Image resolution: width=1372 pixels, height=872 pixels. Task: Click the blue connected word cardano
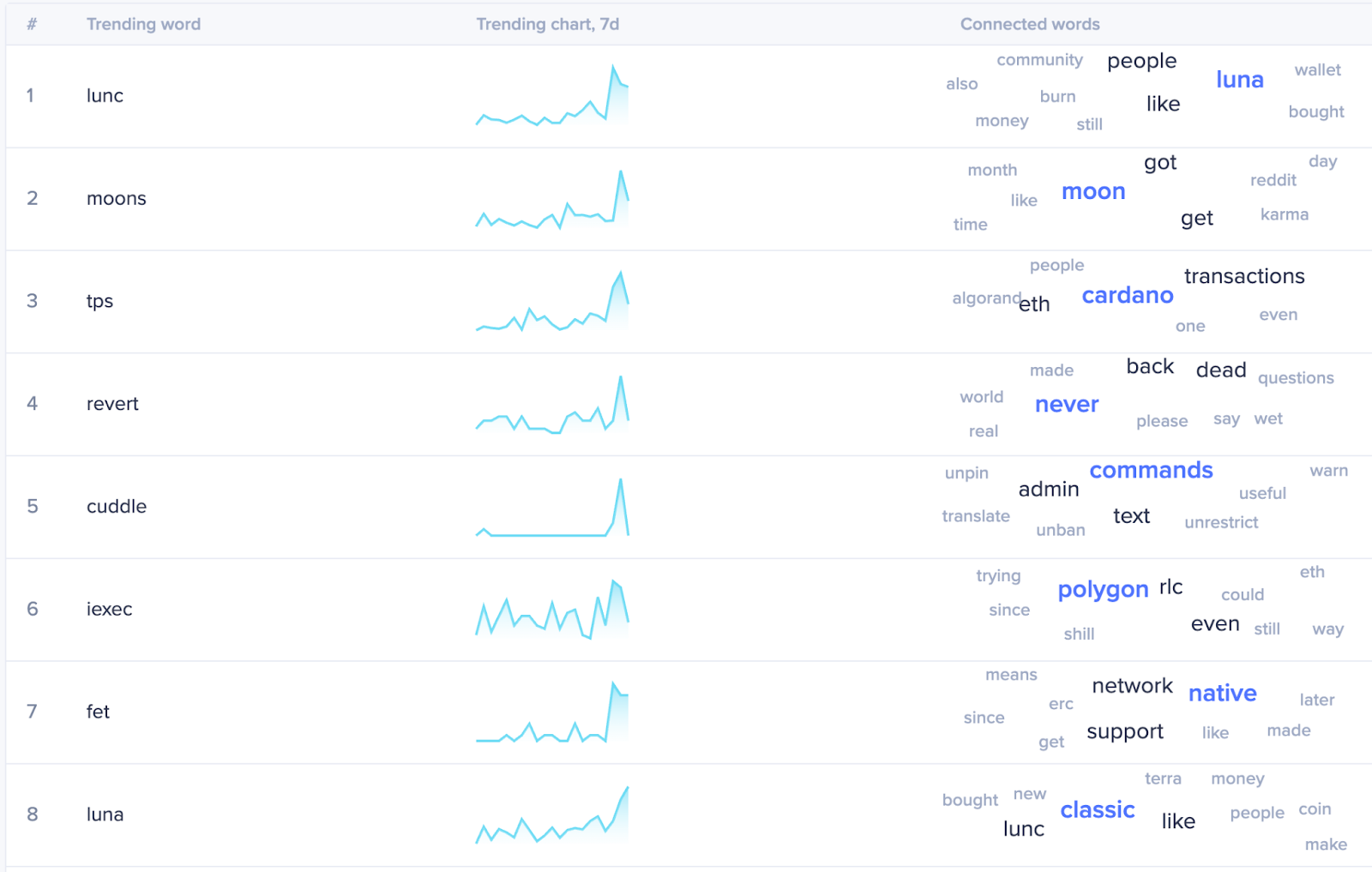pos(1128,295)
